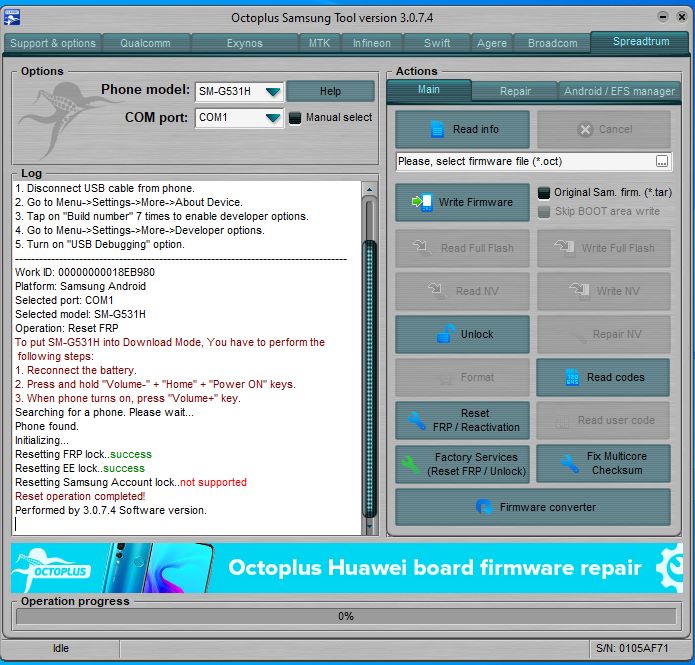Click the blue padlock Unlock icon

pyautogui.click(x=445, y=334)
